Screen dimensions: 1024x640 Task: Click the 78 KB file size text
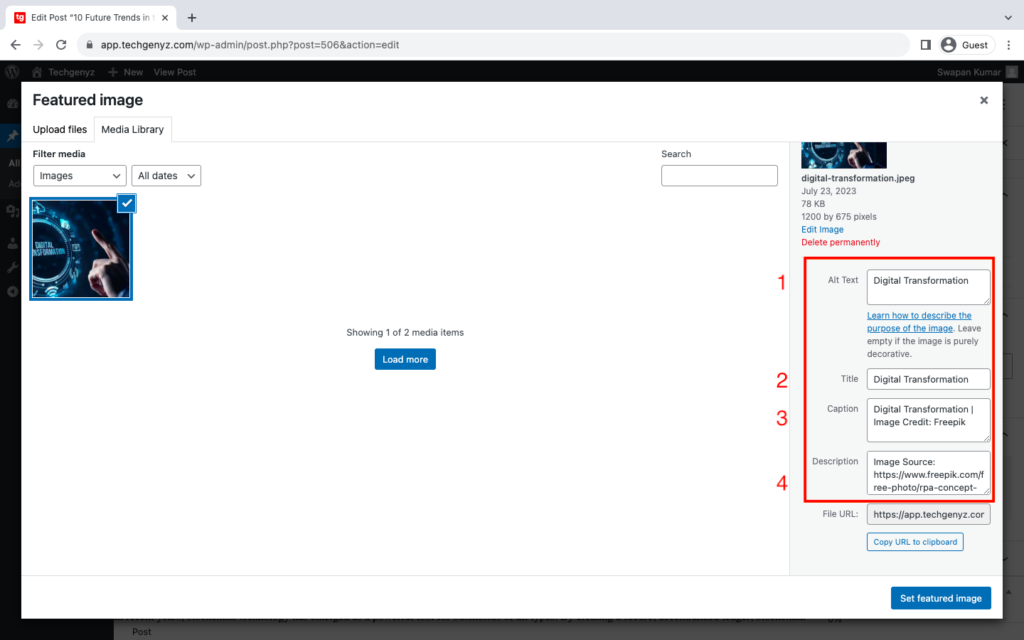[813, 204]
